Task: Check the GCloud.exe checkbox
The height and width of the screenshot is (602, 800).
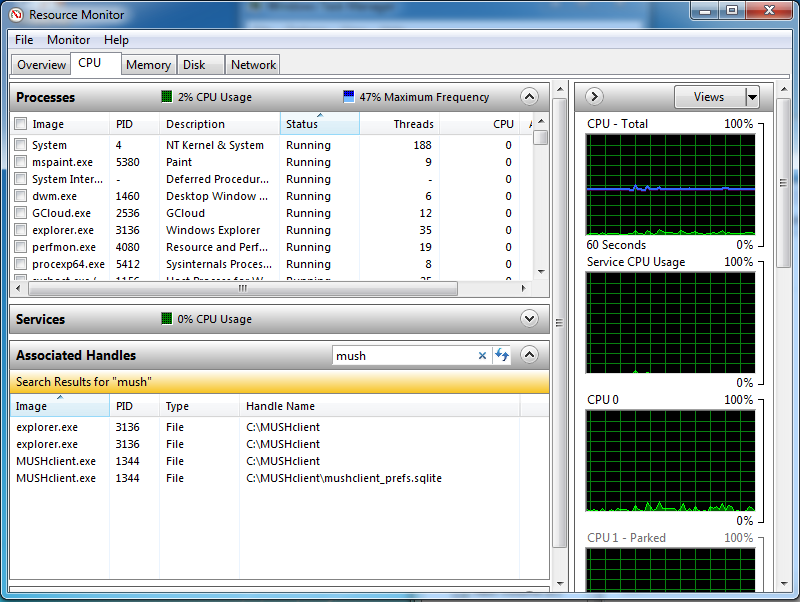Action: [x=21, y=213]
